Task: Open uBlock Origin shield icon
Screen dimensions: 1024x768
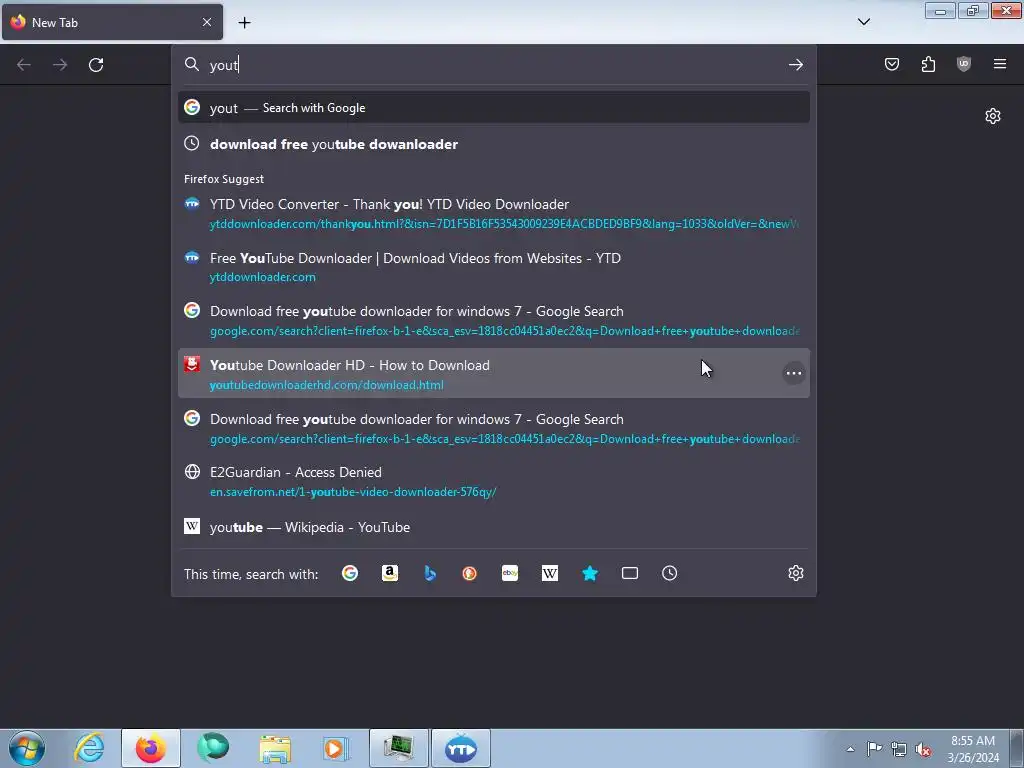Action: [964, 64]
